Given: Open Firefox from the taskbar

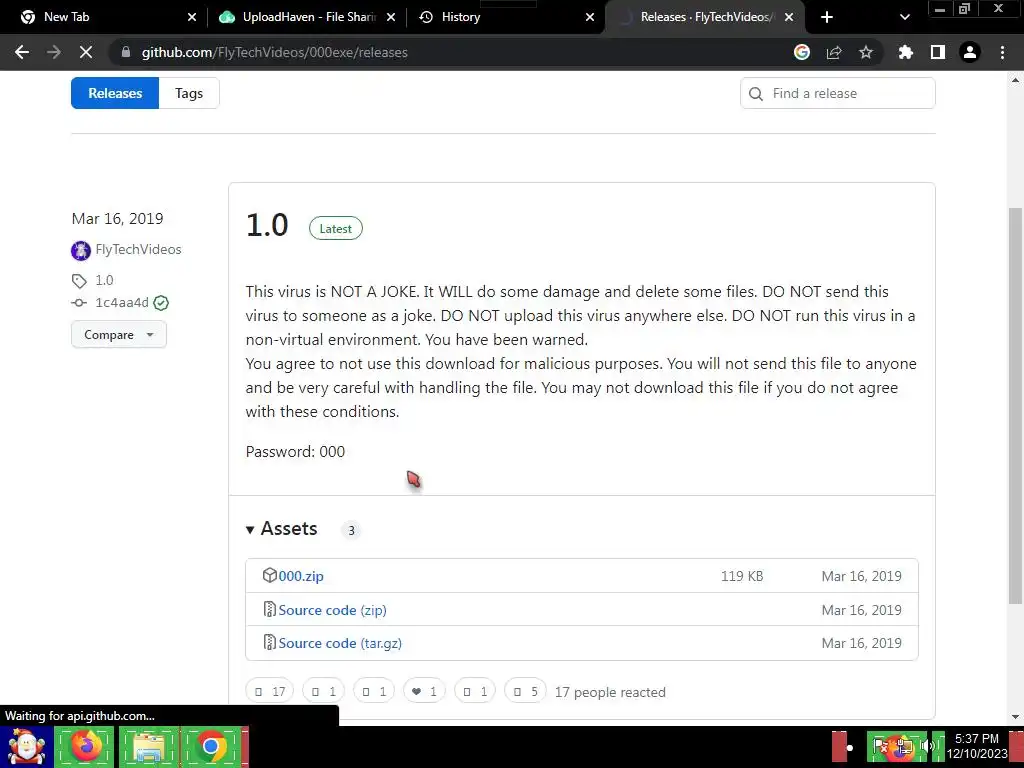Looking at the screenshot, I should click(85, 747).
